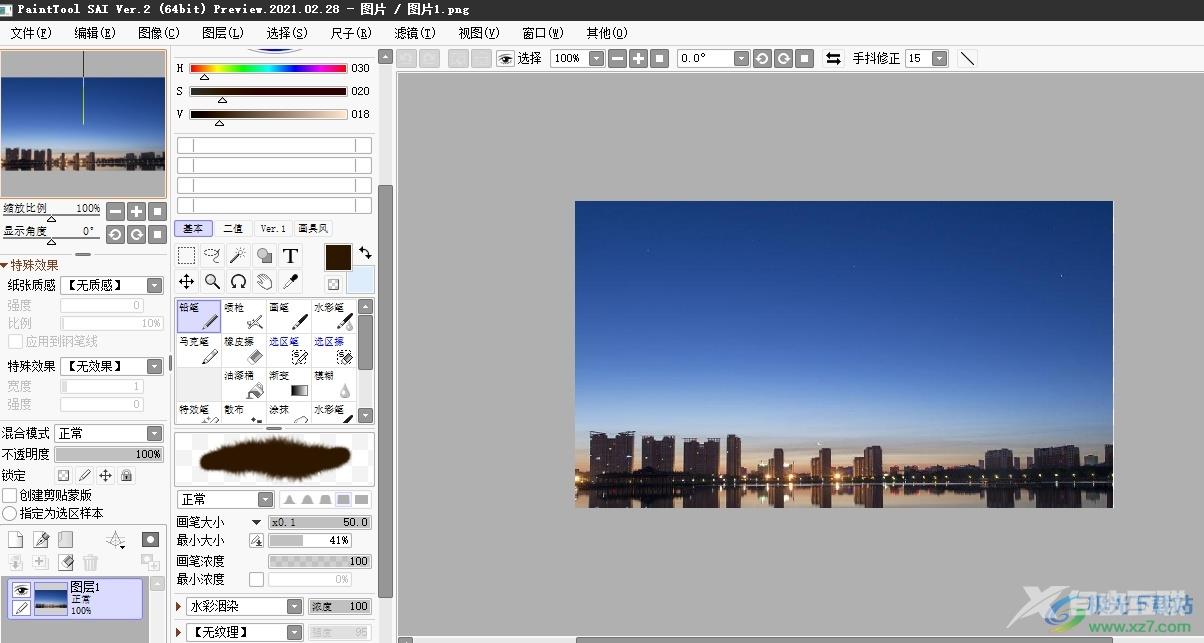Click the straight line drawing icon
Image resolution: width=1204 pixels, height=643 pixels.
coord(967,59)
